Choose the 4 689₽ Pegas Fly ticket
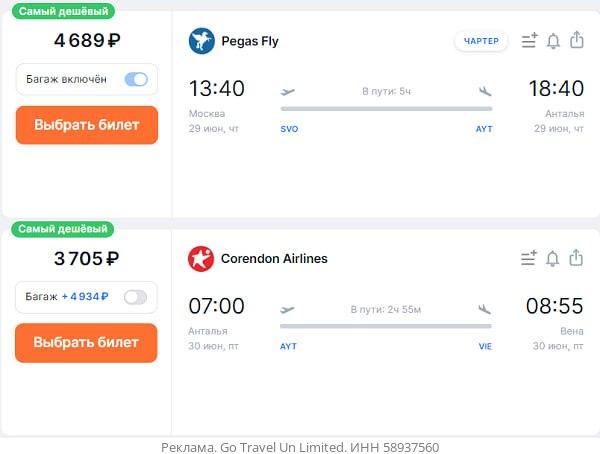This screenshot has height=454, width=600. click(87, 125)
